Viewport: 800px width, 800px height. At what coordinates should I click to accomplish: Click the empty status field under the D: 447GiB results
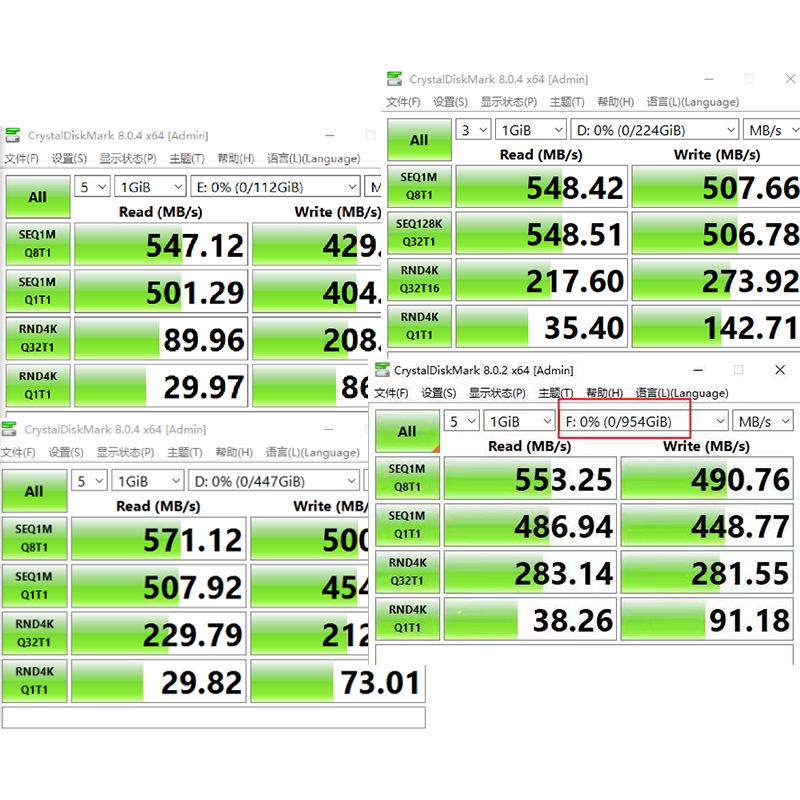213,717
